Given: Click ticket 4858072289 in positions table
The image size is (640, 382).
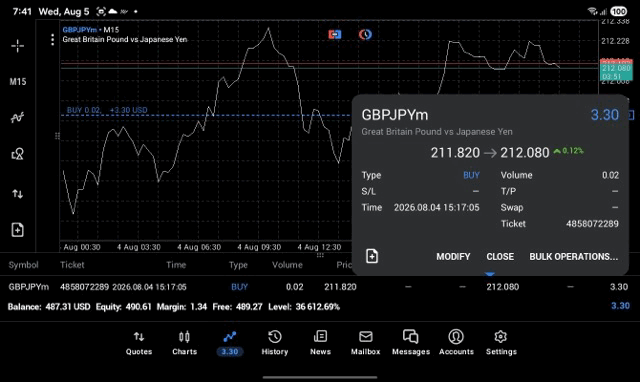Looking at the screenshot, I should (x=84, y=287).
